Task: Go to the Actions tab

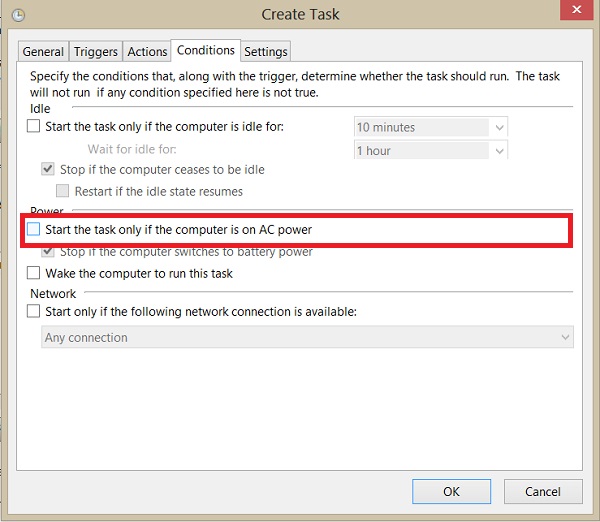Action: (x=147, y=52)
